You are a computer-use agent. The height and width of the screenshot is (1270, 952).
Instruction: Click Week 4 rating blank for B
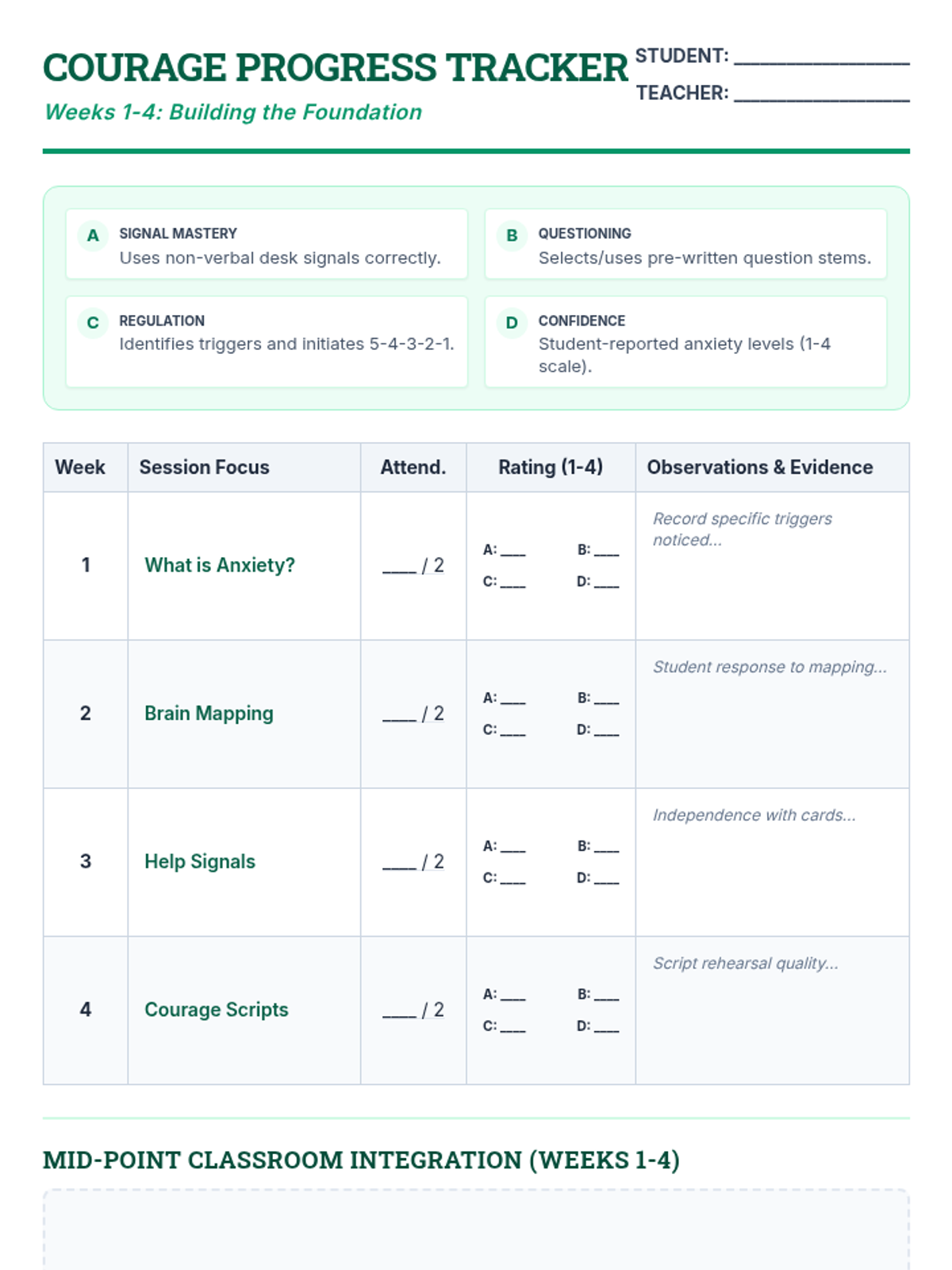606,995
